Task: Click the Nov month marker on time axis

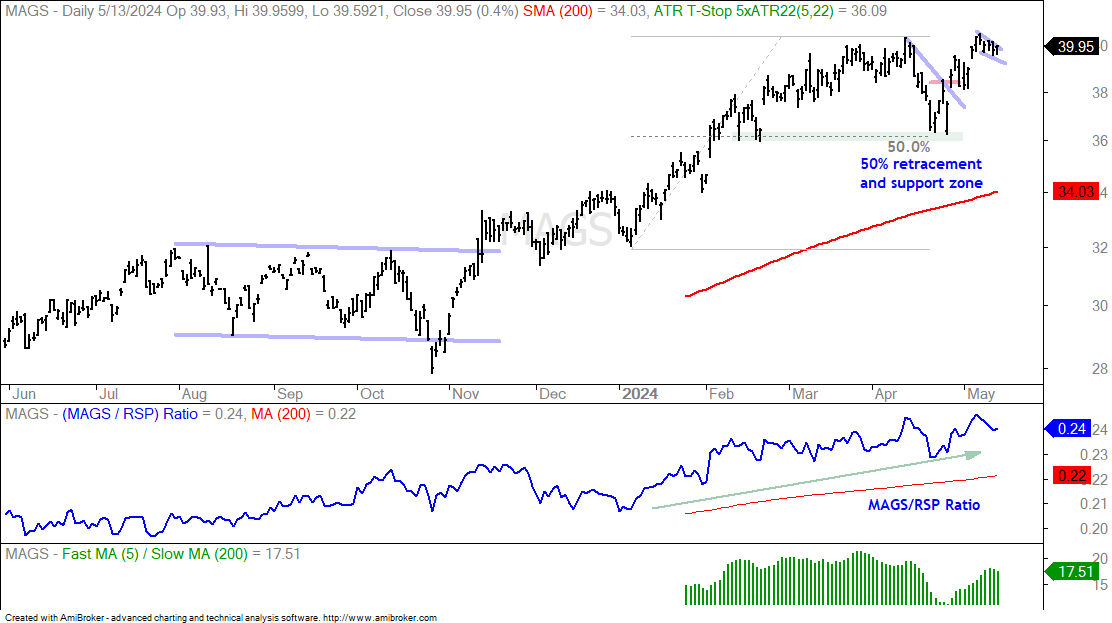Action: pos(465,394)
